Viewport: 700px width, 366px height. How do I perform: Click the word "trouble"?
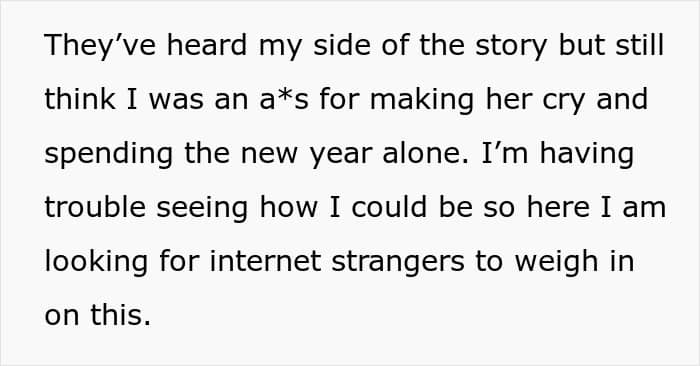point(95,207)
